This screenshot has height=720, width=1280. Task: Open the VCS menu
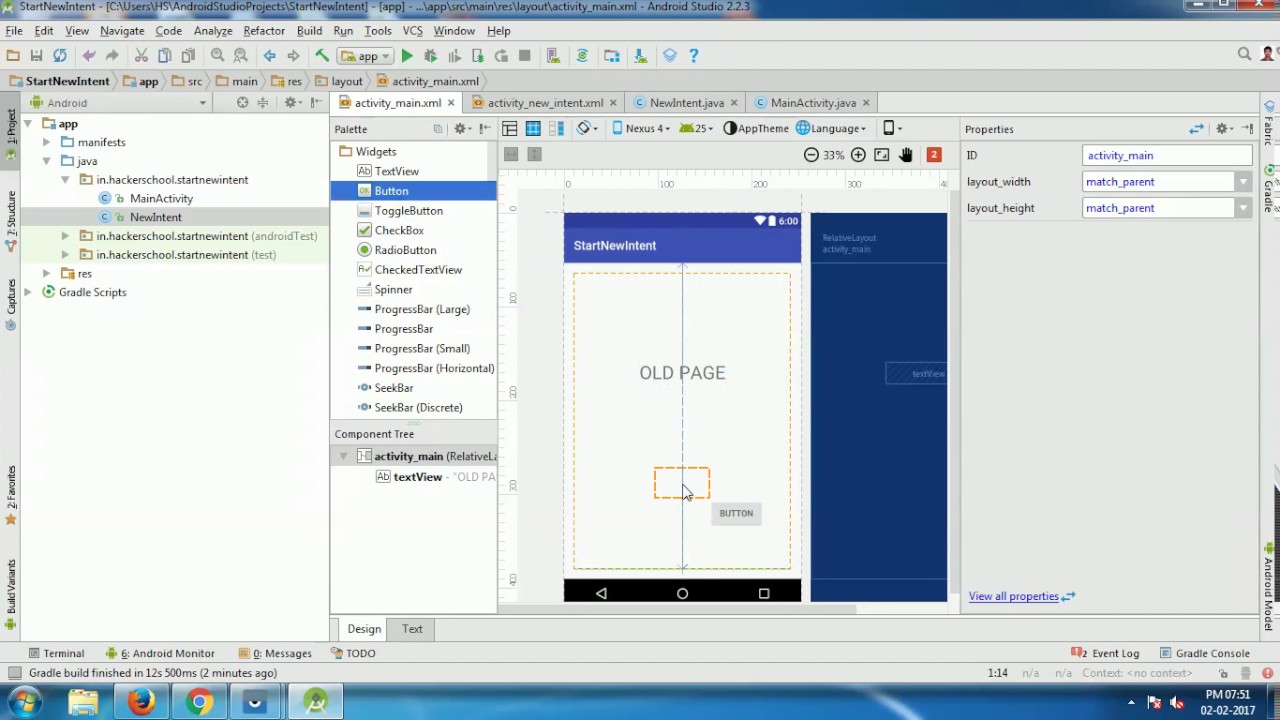click(412, 31)
